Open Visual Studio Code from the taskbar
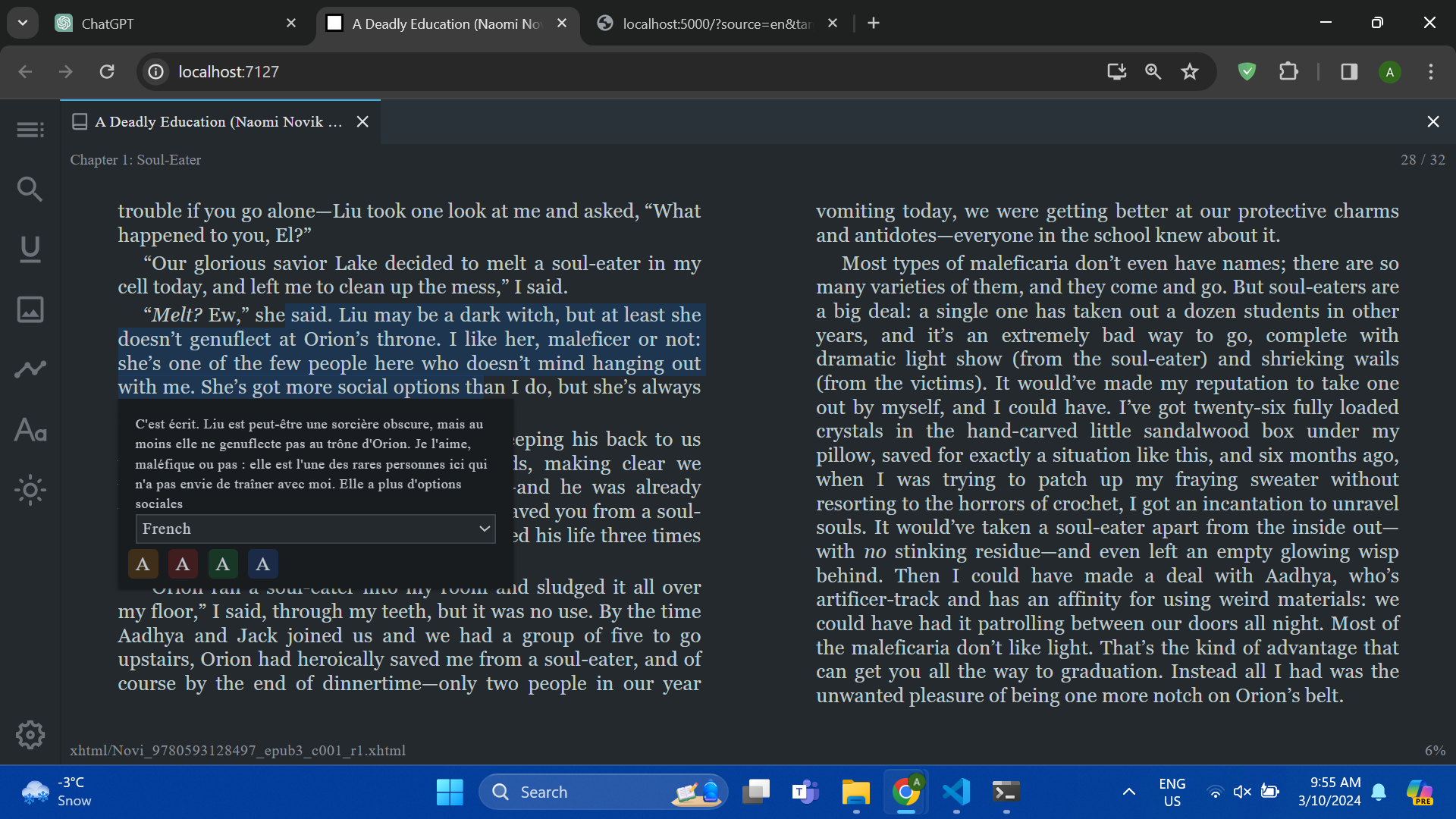Screen dimensions: 1456x819 [956, 792]
